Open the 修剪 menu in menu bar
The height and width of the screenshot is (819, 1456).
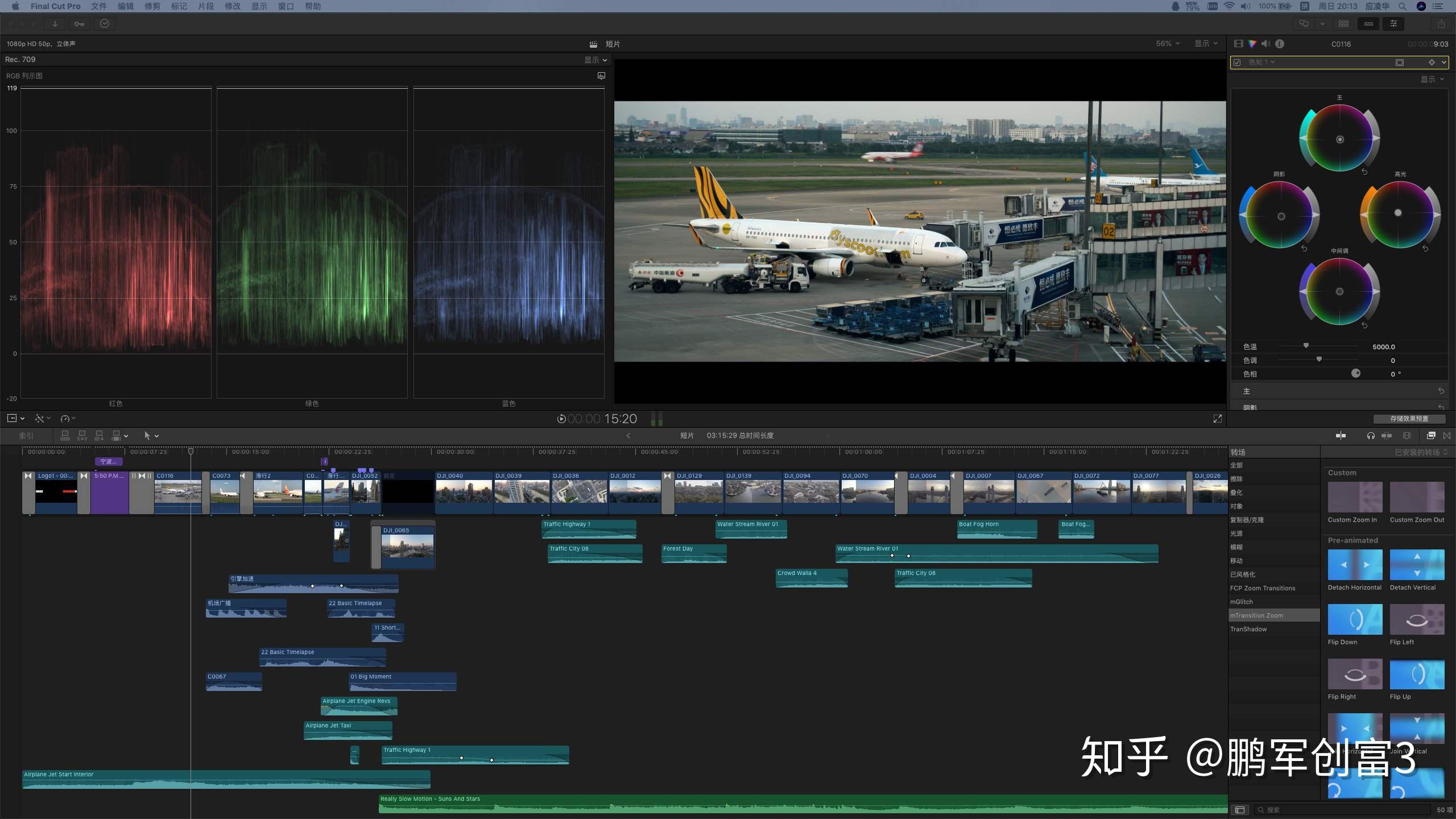152,6
